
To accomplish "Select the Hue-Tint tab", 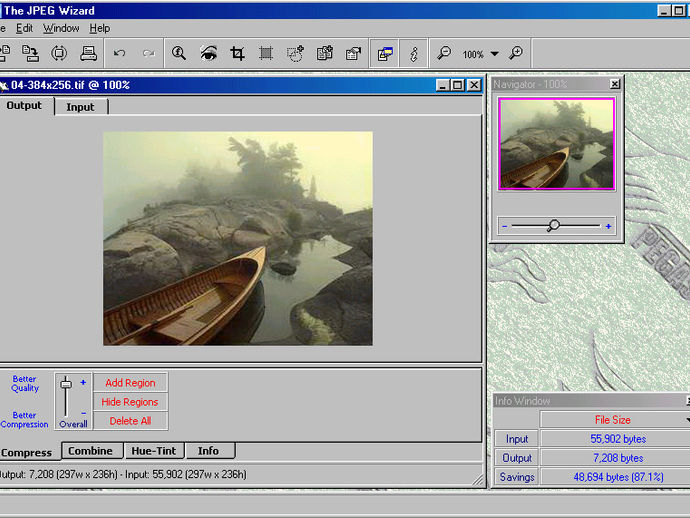I will pyautogui.click(x=154, y=451).
